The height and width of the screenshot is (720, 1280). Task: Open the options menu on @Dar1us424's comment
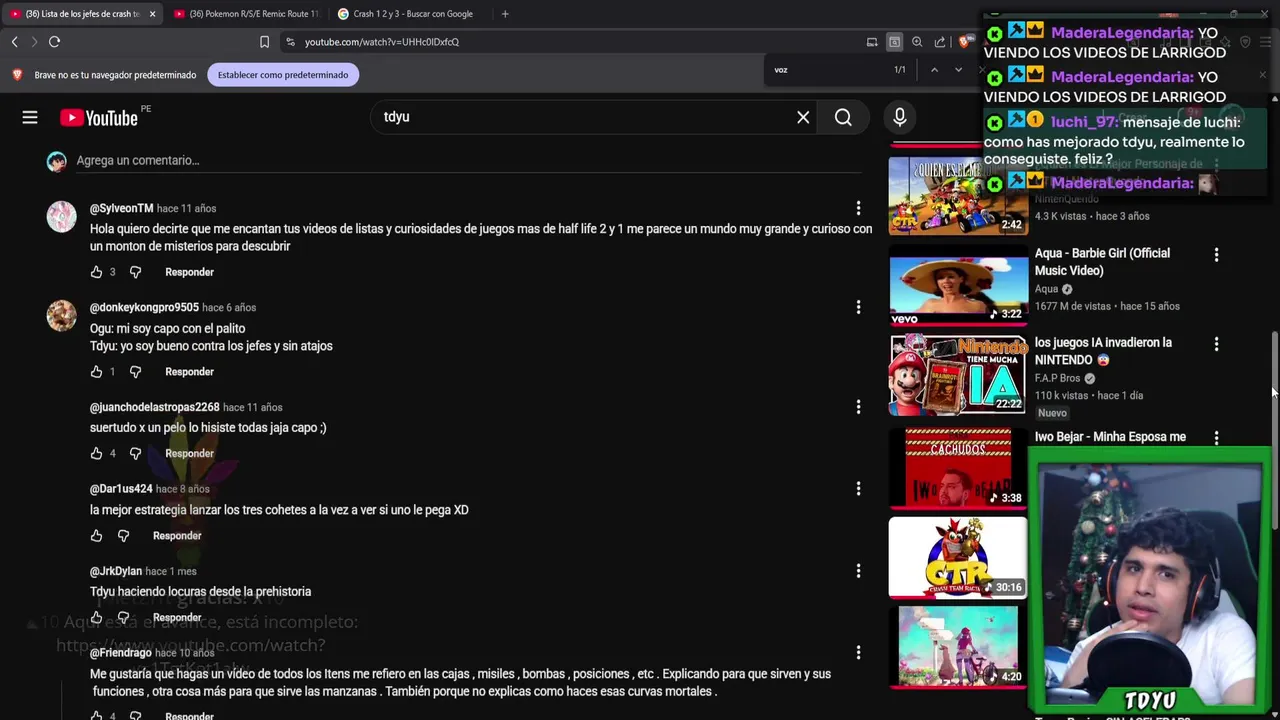pos(858,489)
